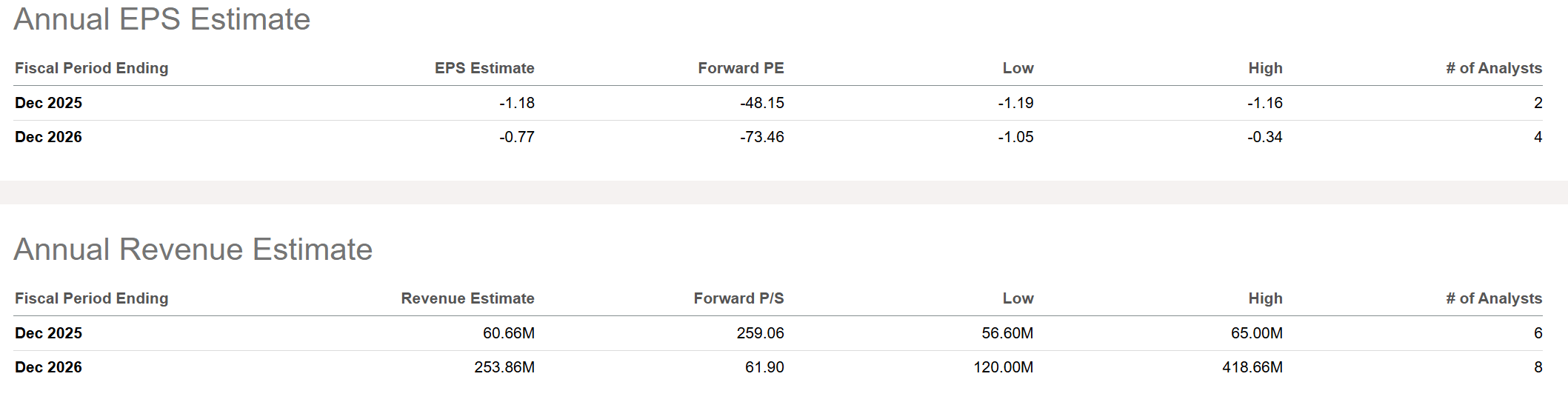Screen dimensions: 1568x405
Task: Select the 253.86M revenue estimate cell
Action: (x=504, y=367)
